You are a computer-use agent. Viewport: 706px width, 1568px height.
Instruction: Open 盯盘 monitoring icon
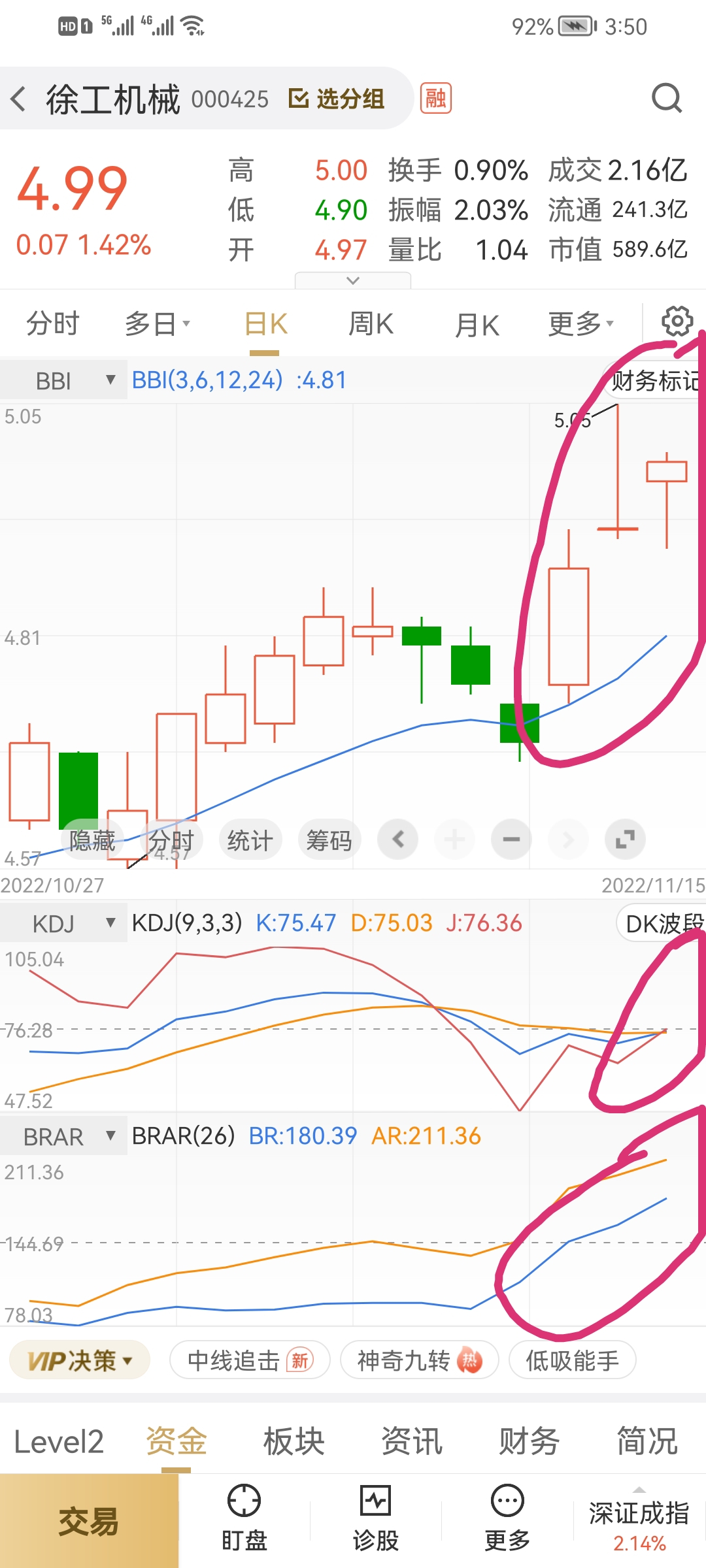tap(244, 1518)
